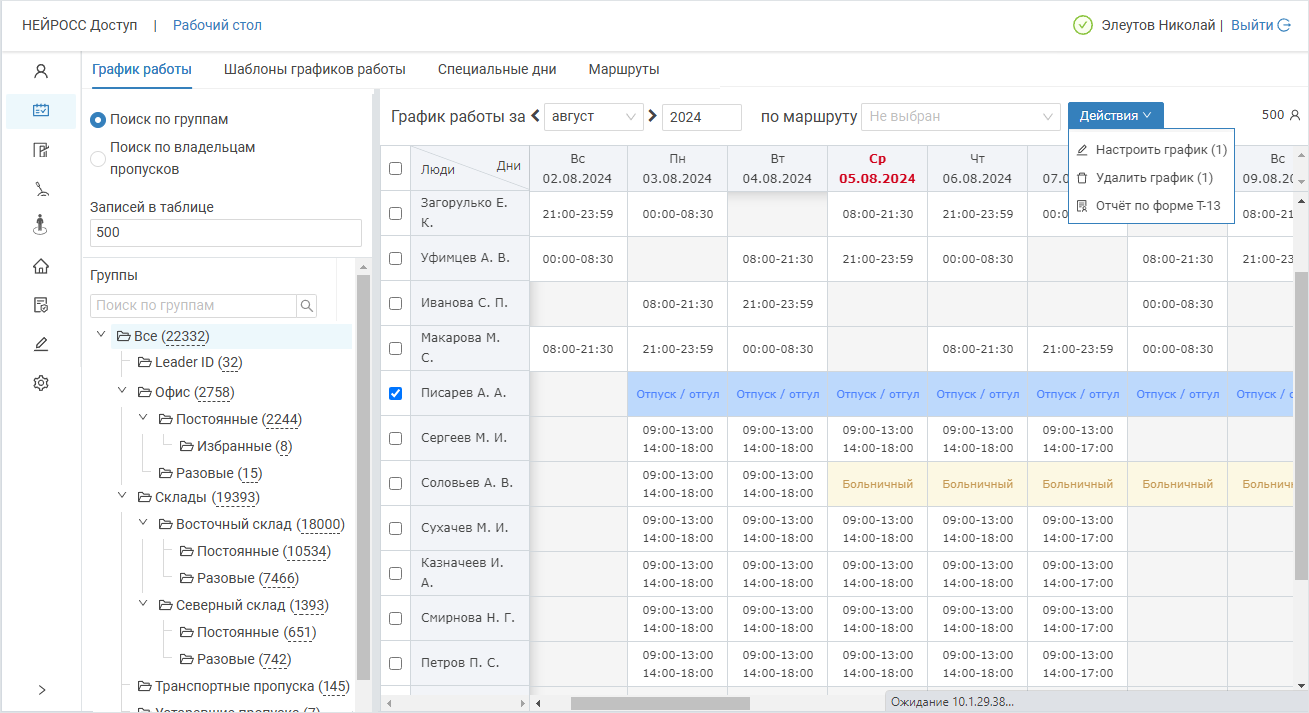Image resolution: width=1309 pixels, height=713 pixels.
Task: Toggle the select-all checkbox in table header
Action: pyautogui.click(x=395, y=169)
